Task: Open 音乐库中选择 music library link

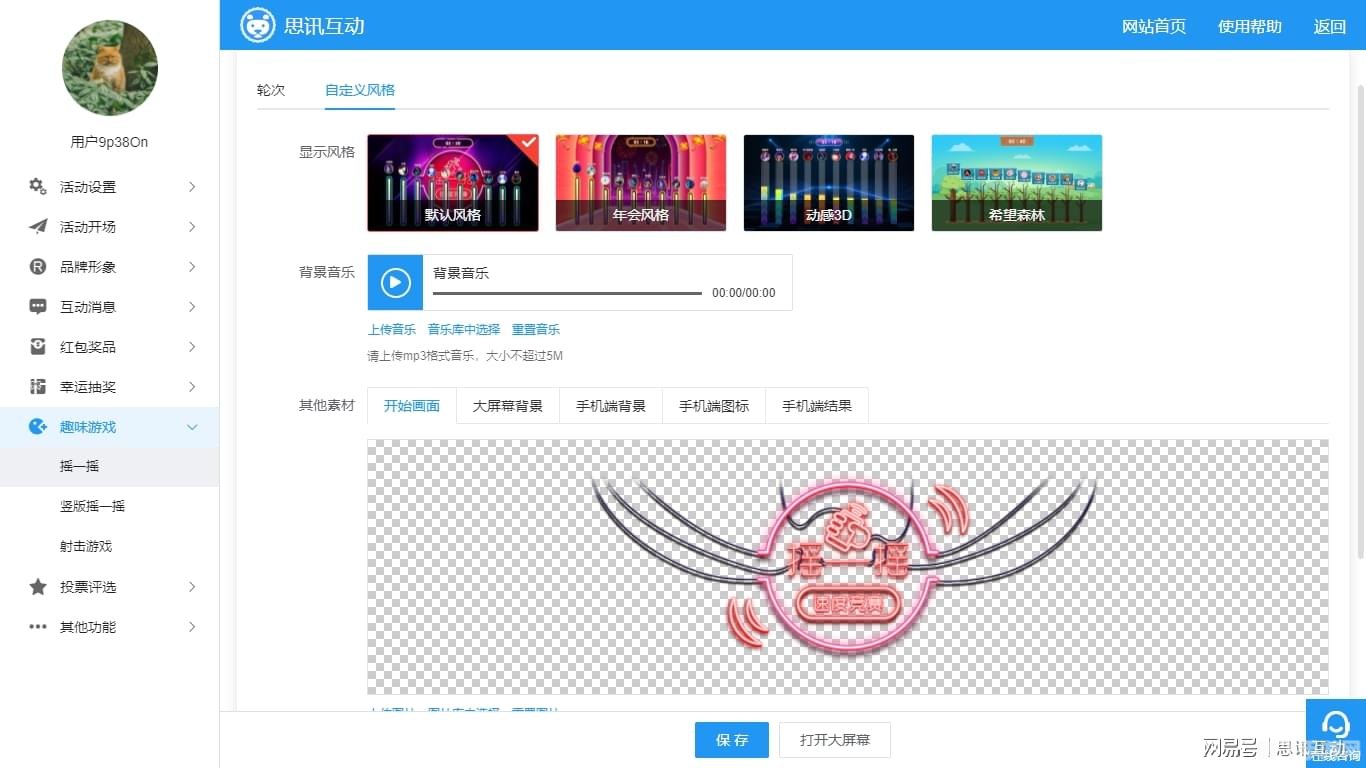Action: (463, 328)
